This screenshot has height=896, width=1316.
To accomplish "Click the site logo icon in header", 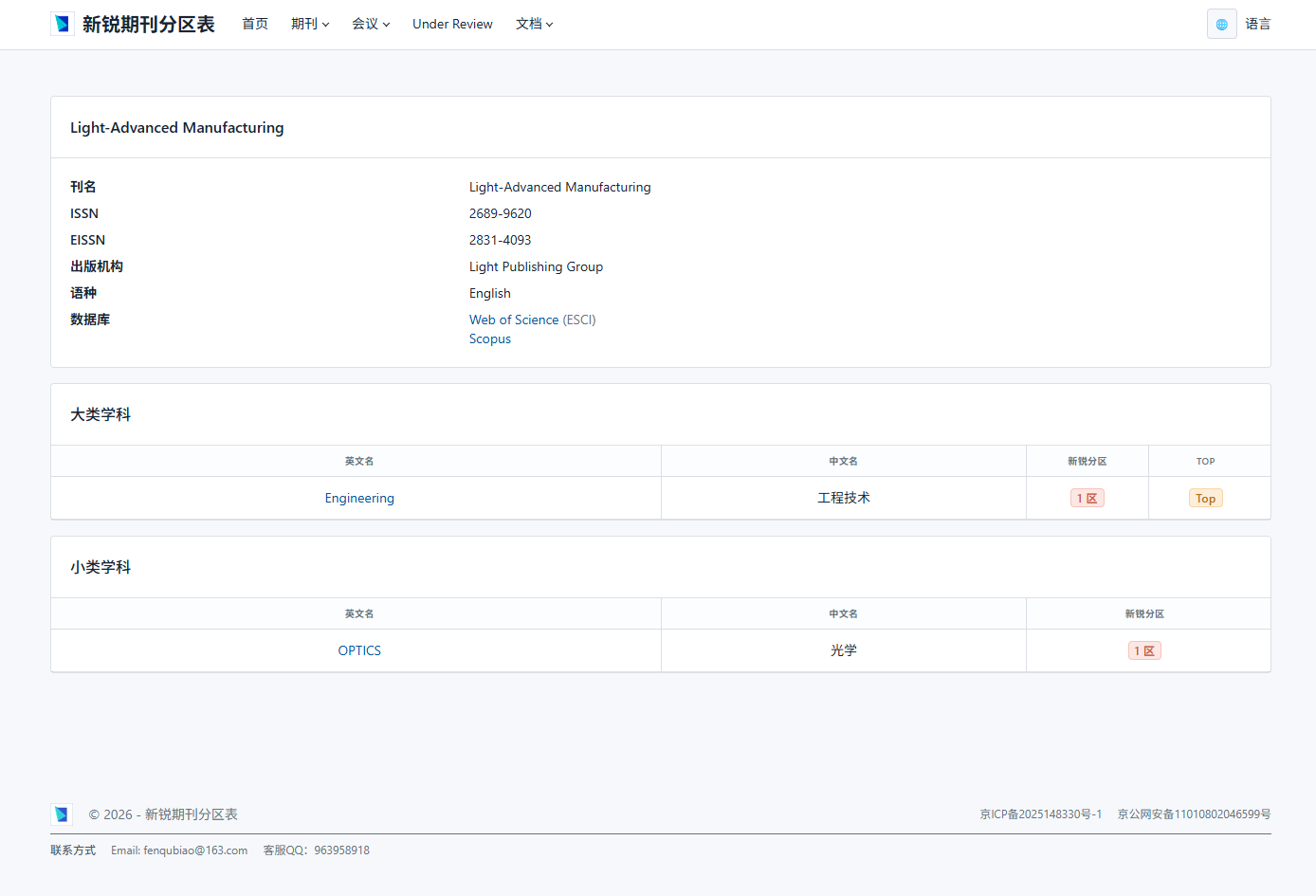I will (63, 24).
